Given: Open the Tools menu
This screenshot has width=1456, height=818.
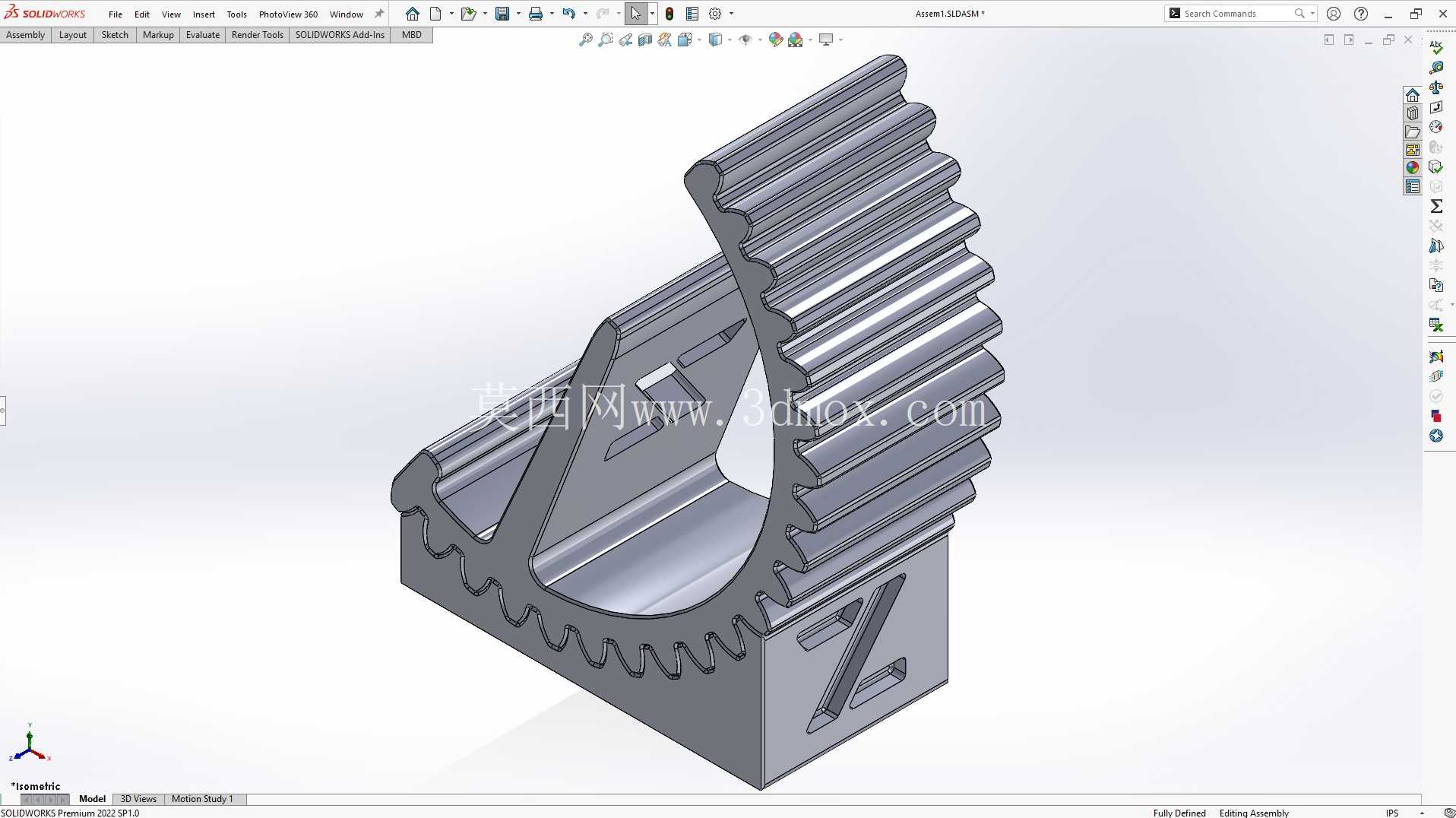Looking at the screenshot, I should click(236, 14).
